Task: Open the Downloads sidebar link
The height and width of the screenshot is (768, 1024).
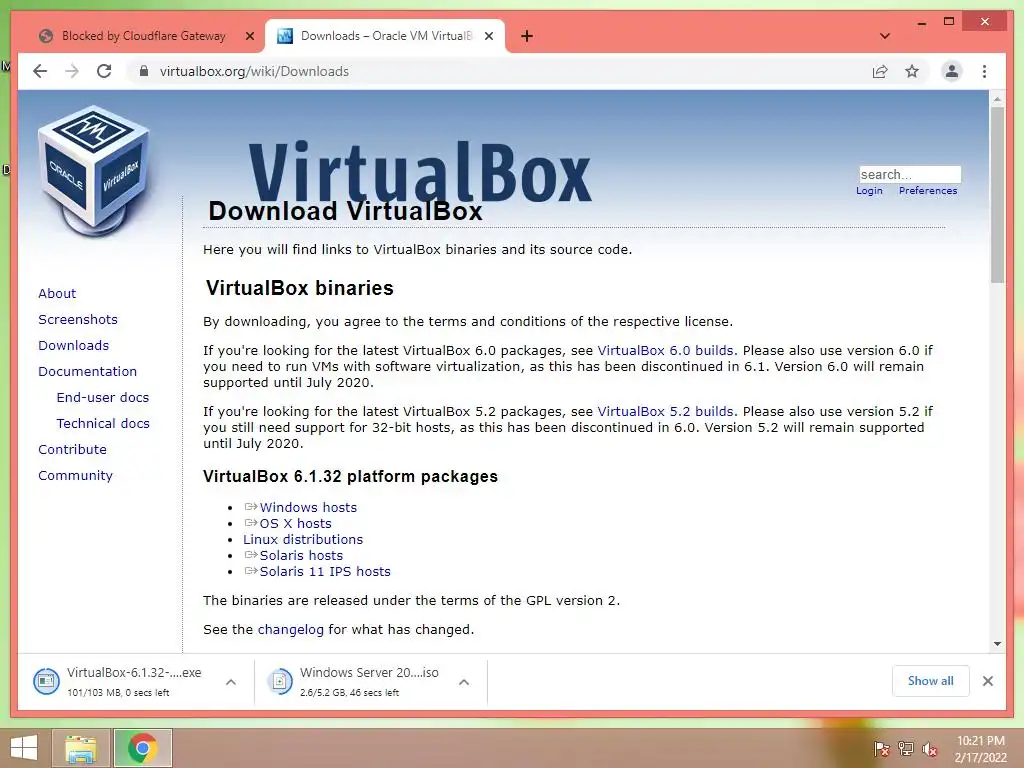Action: (73, 345)
